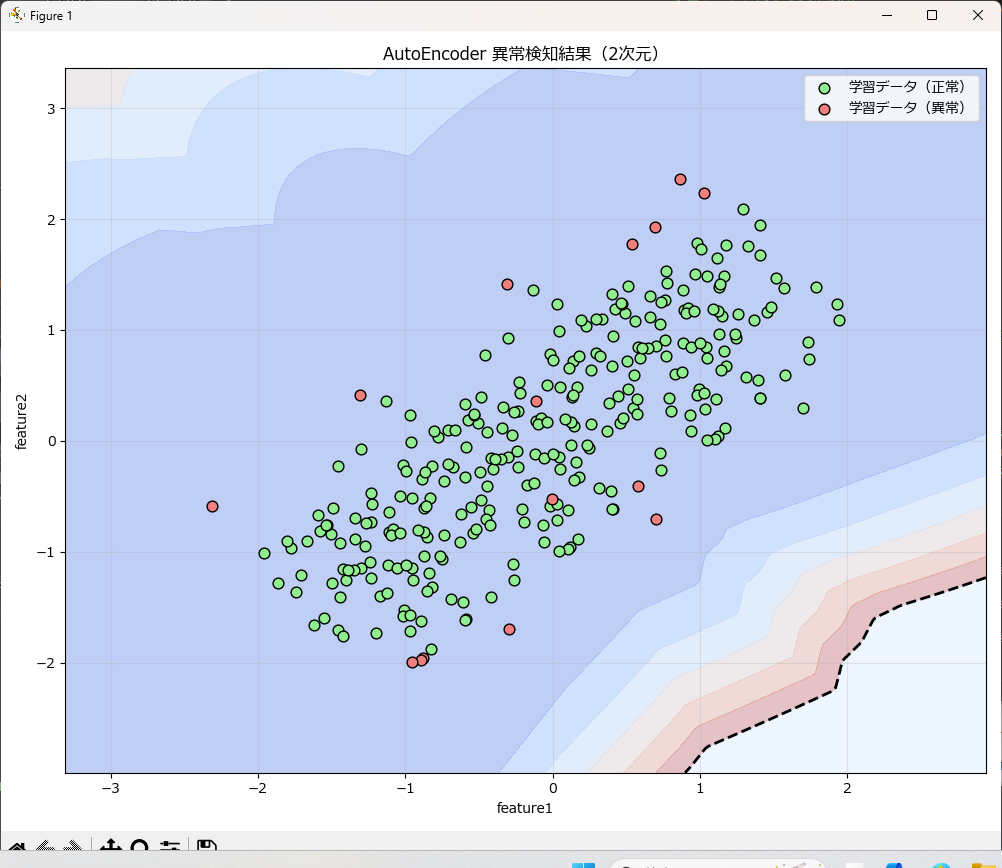The width and height of the screenshot is (1002, 868).
Task: Toggle the Pan tool with cross arrows
Action: click(x=110, y=848)
